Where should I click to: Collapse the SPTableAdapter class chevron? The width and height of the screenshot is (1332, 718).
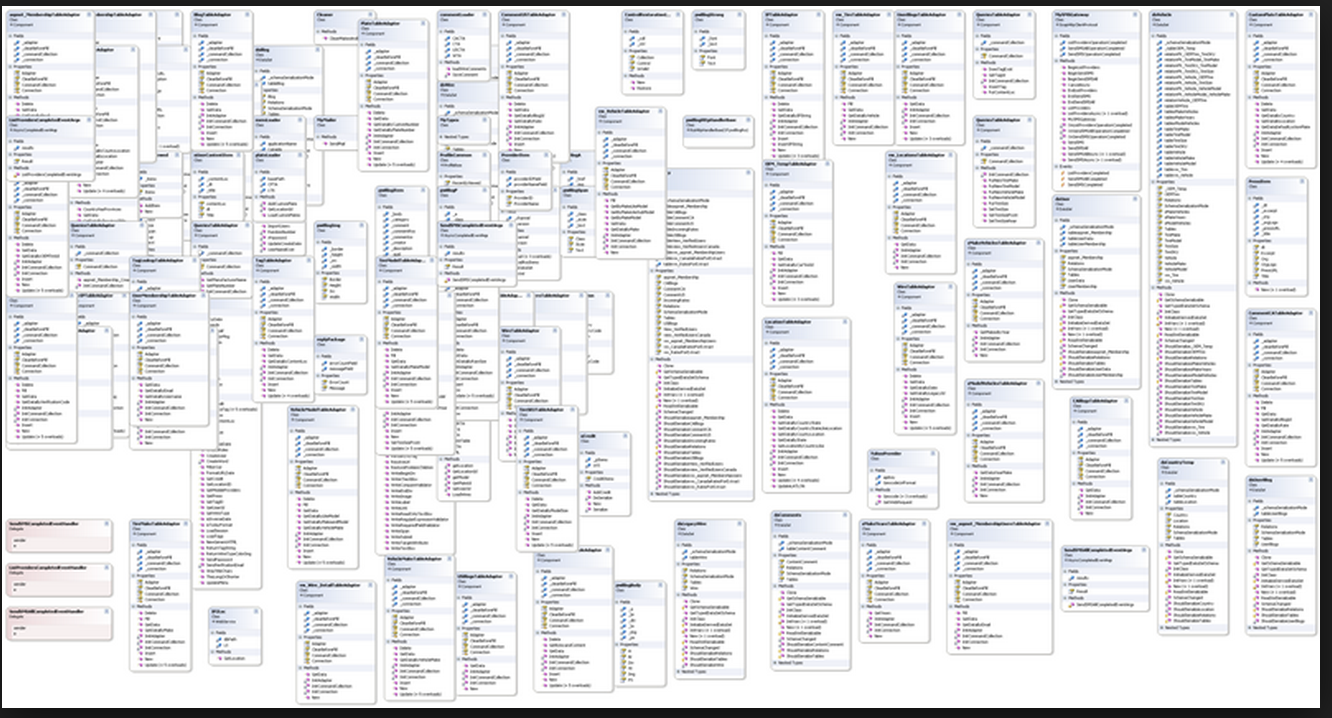point(818,15)
